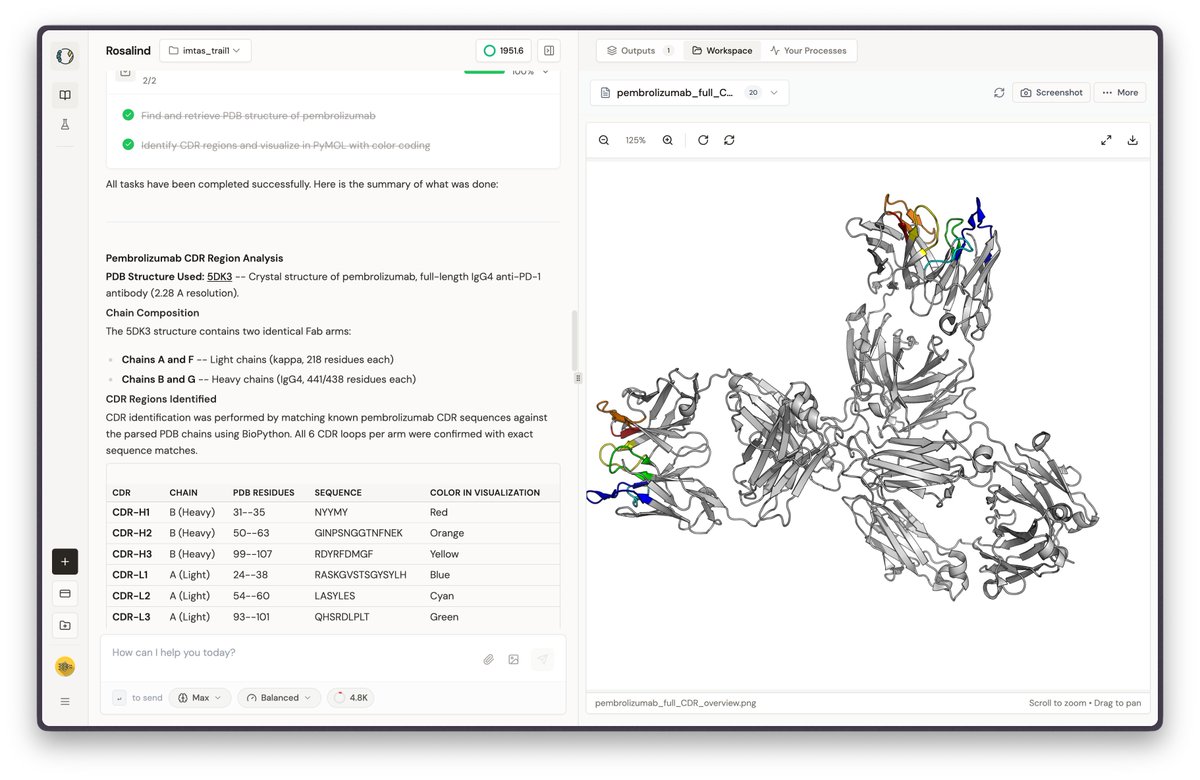Click the green check for Find and retrieve PDB

tap(128, 115)
